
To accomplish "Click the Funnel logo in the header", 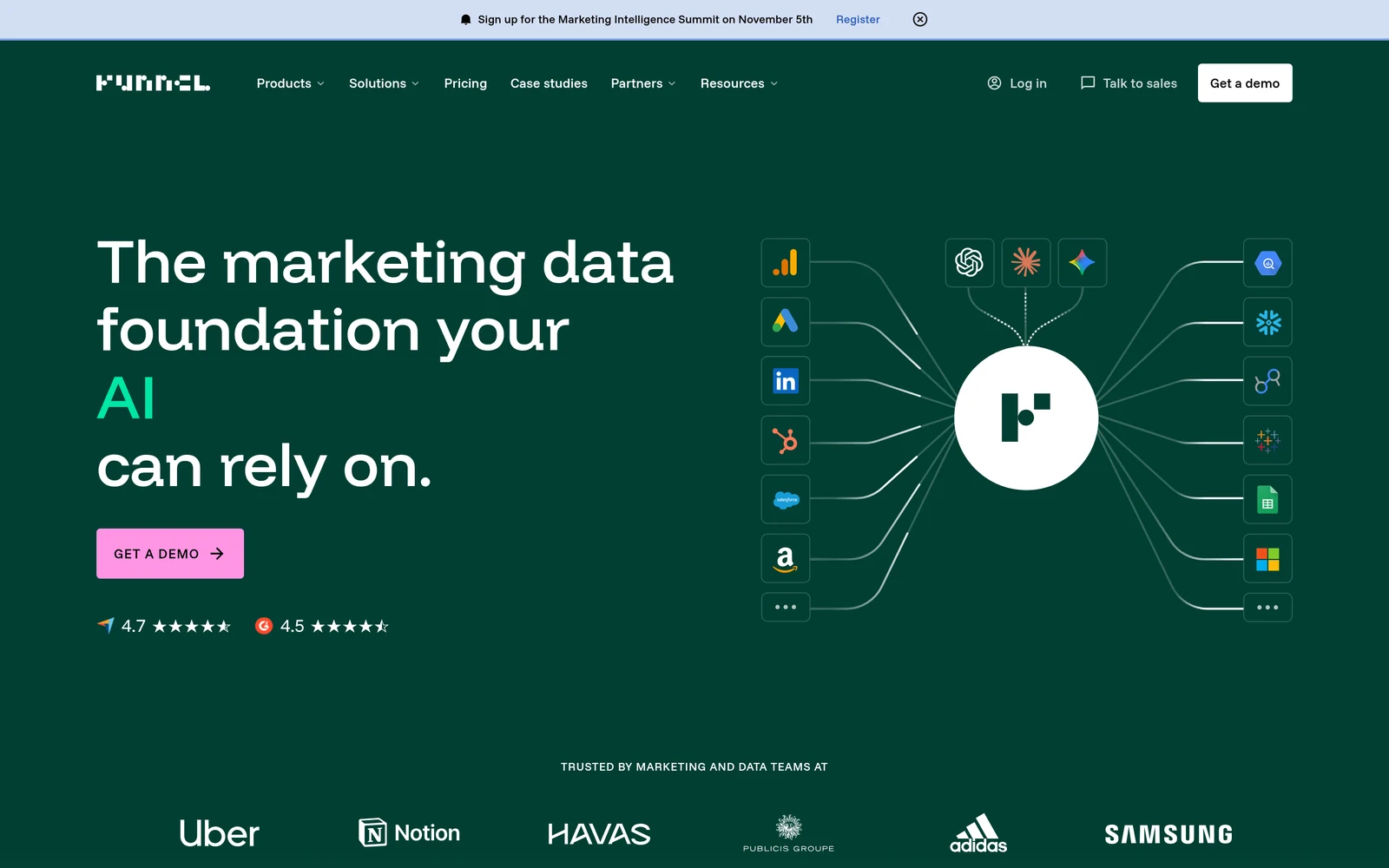I will point(153,83).
